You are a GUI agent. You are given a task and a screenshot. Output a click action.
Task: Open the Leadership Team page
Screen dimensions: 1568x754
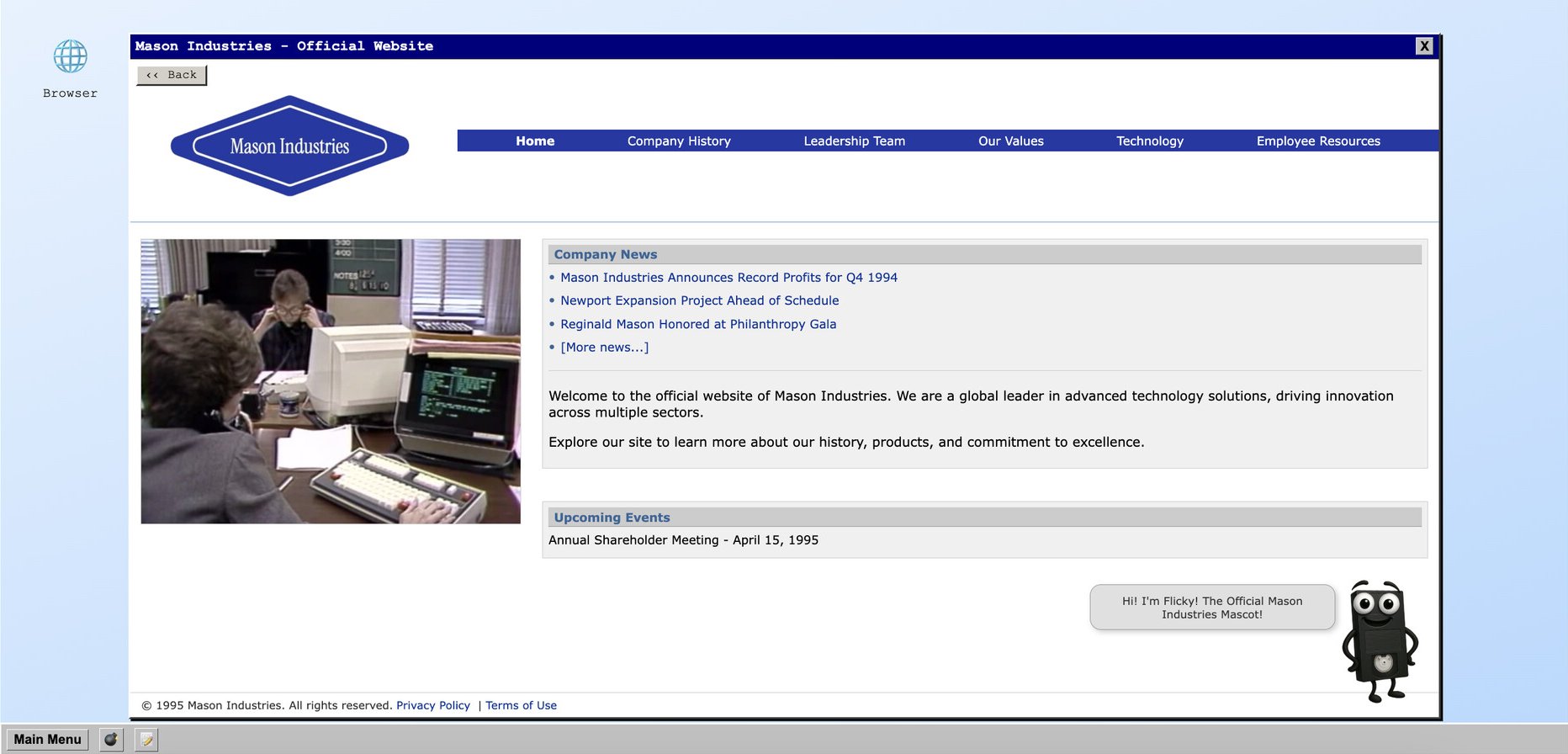pos(854,141)
